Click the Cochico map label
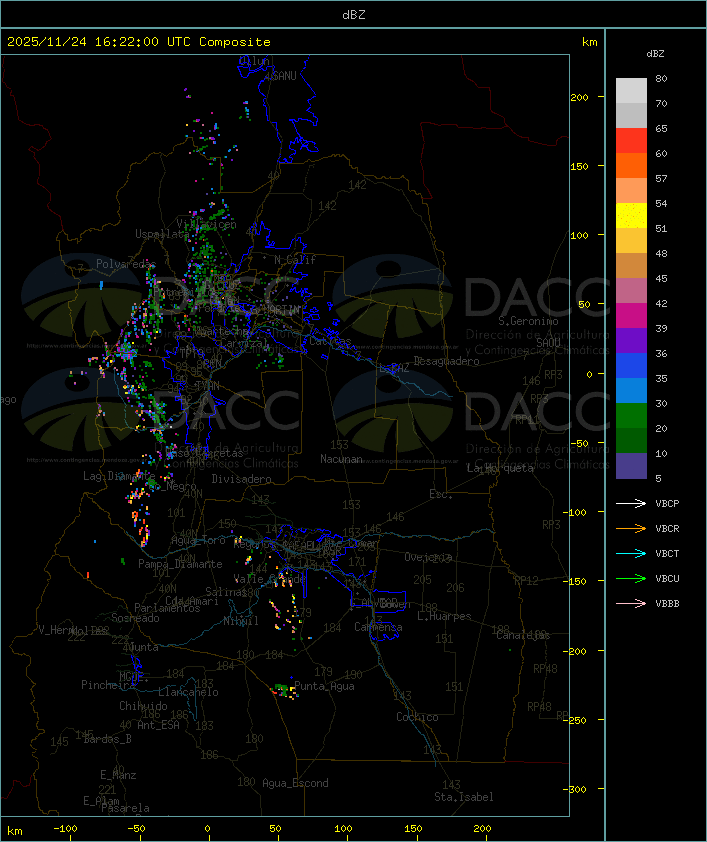Viewport: 707px width, 842px height. pyautogui.click(x=417, y=717)
